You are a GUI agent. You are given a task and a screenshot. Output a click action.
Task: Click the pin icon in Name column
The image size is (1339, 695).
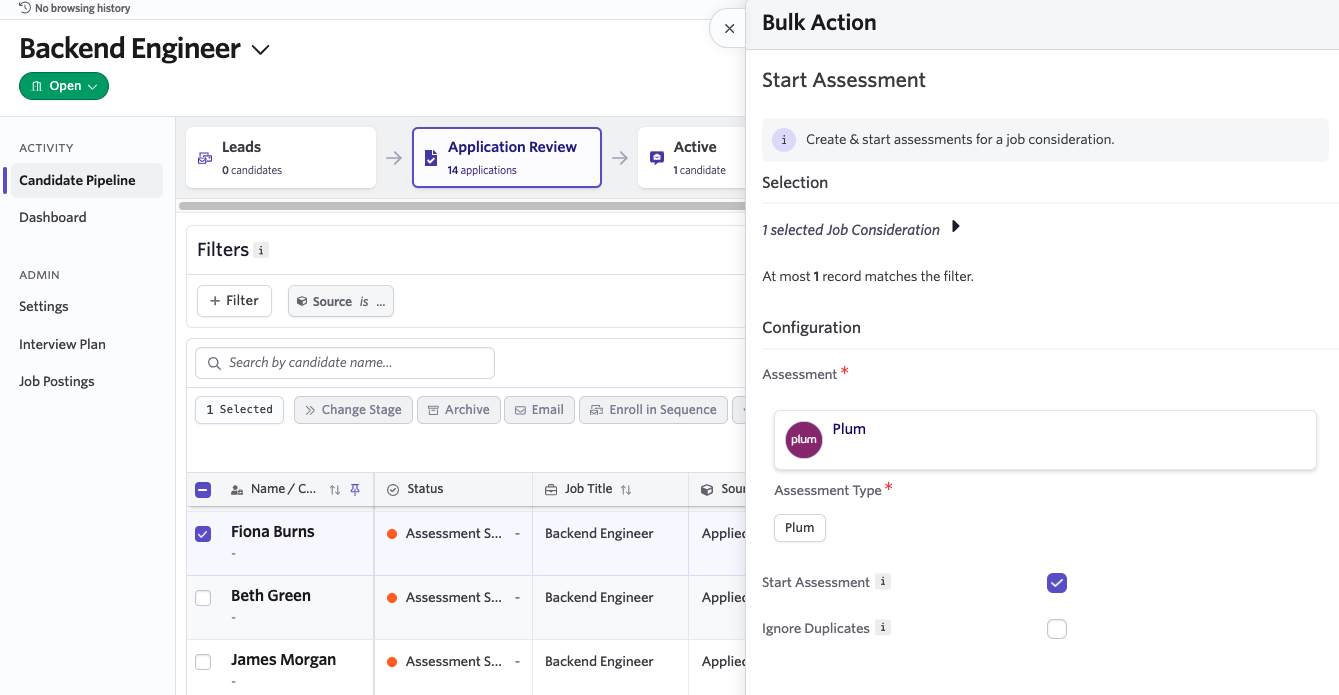354,489
